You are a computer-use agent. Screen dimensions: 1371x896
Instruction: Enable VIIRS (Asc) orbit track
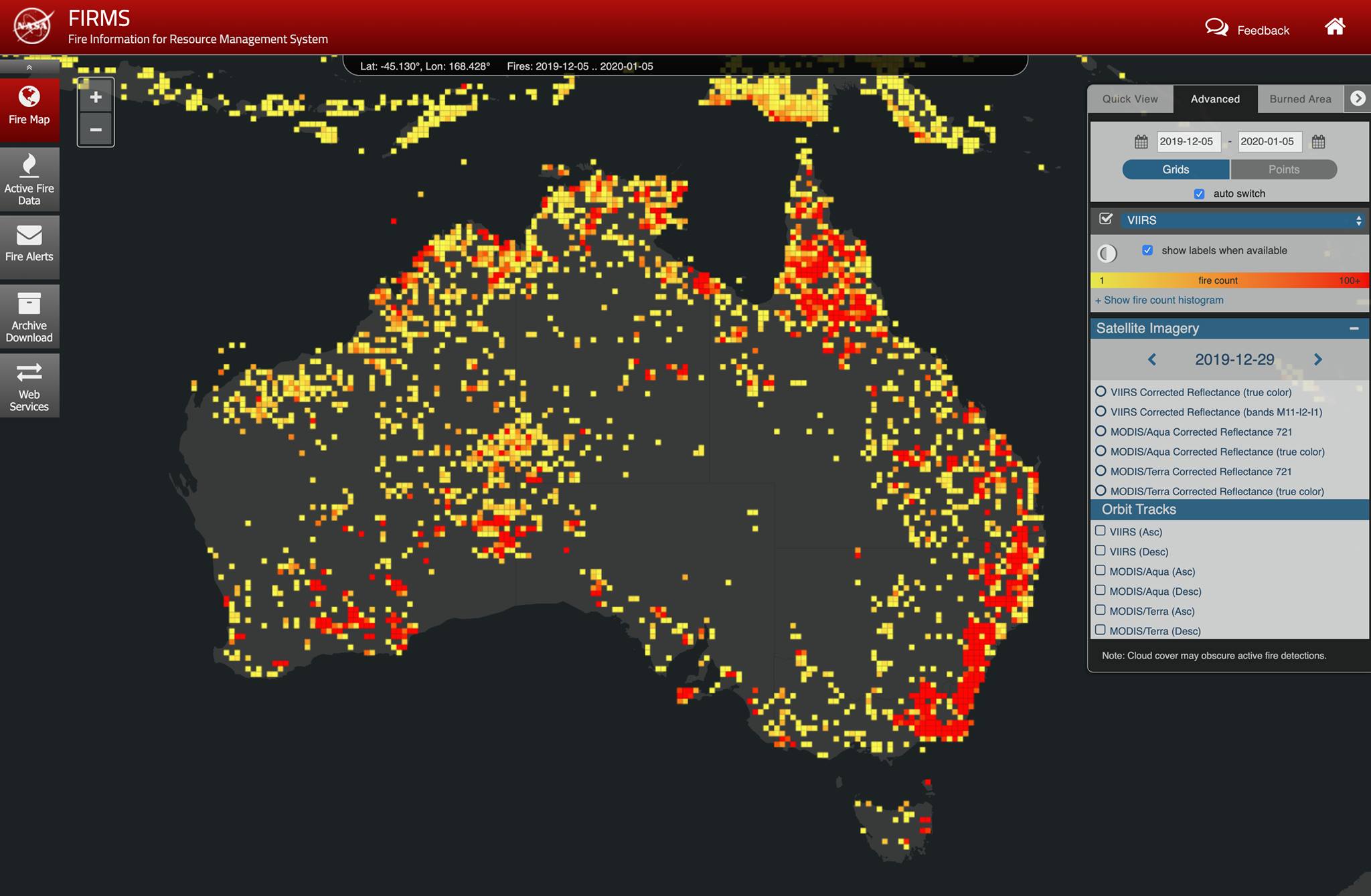[1100, 531]
